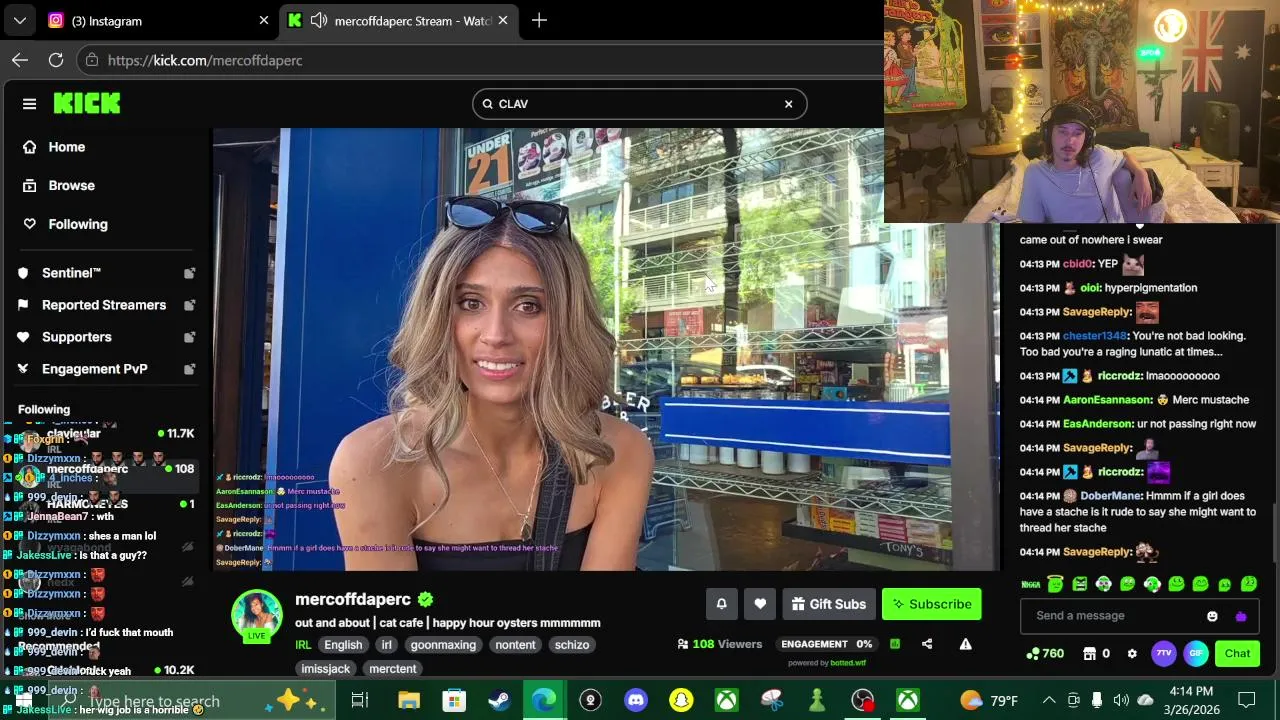1280x720 pixels.
Task: Clear the CLAV search with the X
Action: tap(788, 104)
